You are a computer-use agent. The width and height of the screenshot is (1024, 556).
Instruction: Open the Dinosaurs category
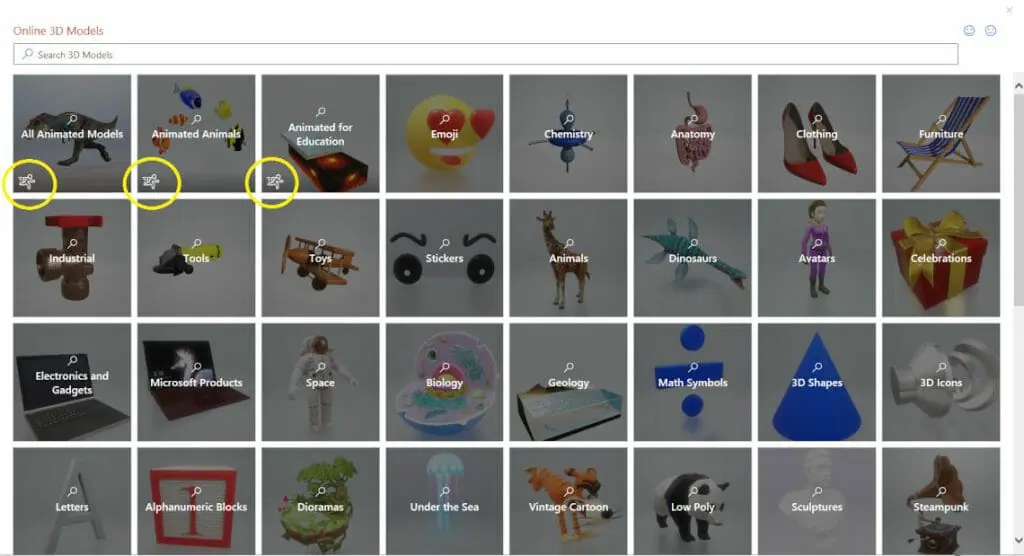(x=692, y=257)
